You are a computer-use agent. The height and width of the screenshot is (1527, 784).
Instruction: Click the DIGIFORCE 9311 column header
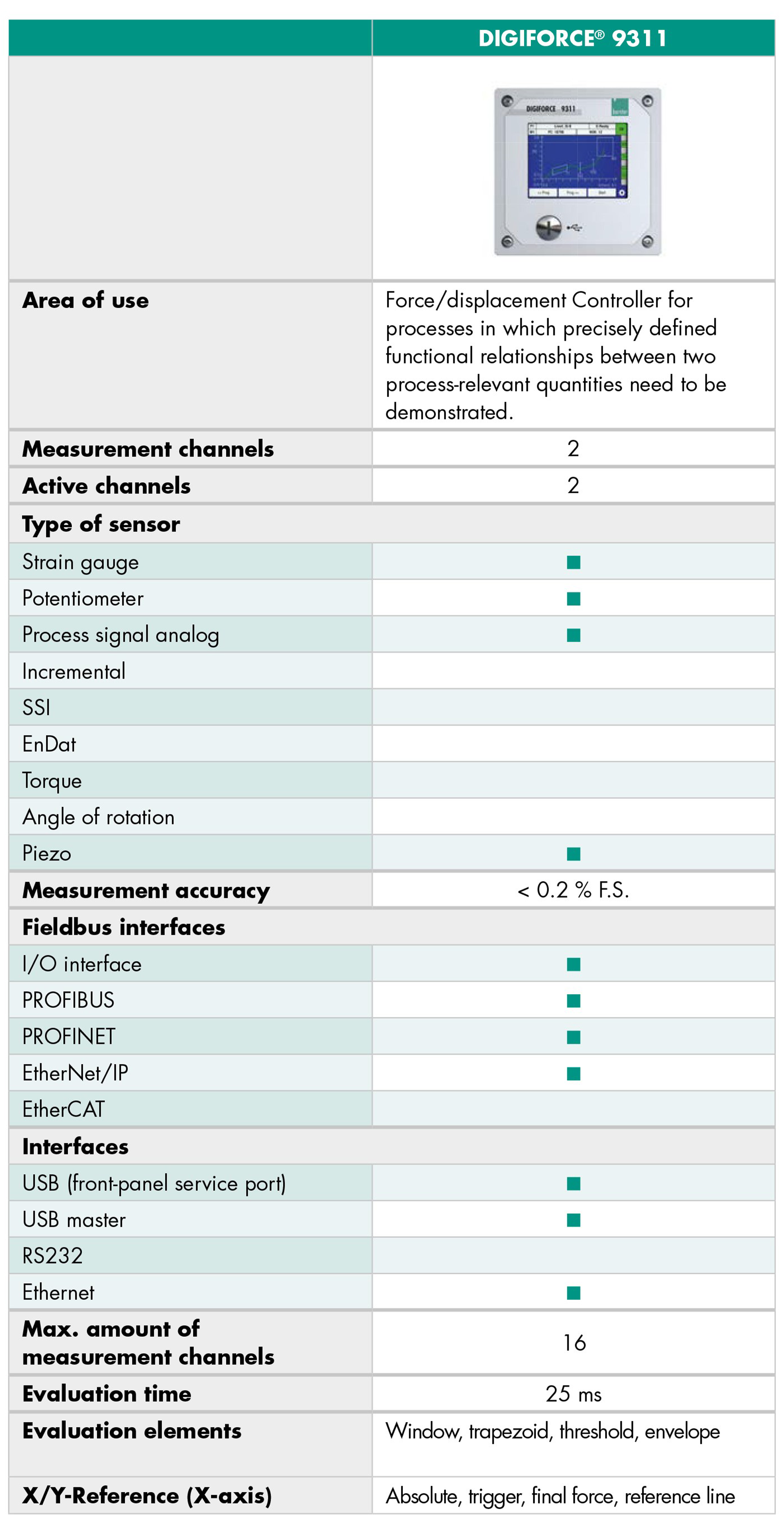click(573, 39)
